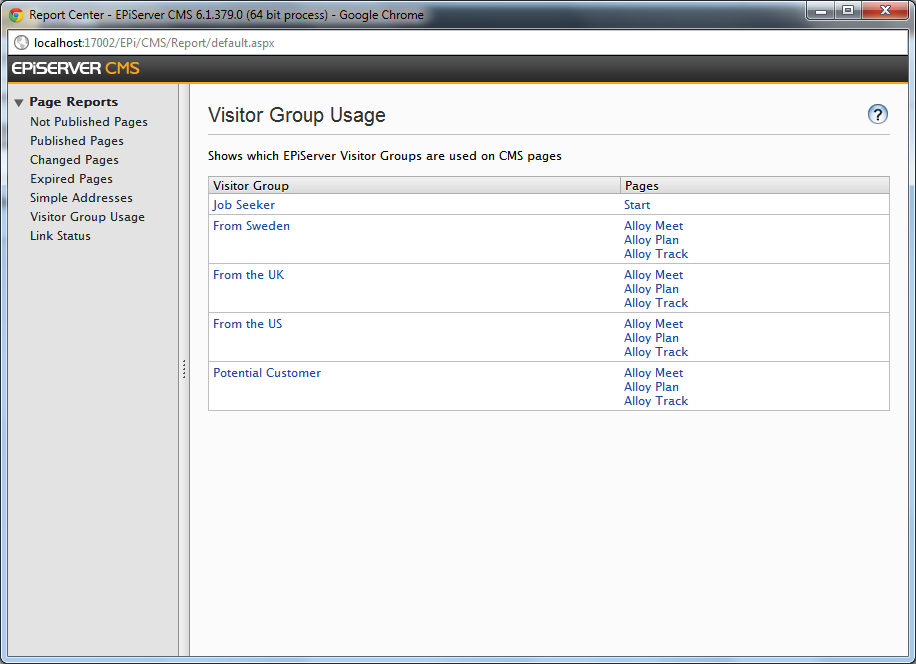Image resolution: width=916 pixels, height=664 pixels.
Task: Select Changed Pages report
Action: coord(74,160)
